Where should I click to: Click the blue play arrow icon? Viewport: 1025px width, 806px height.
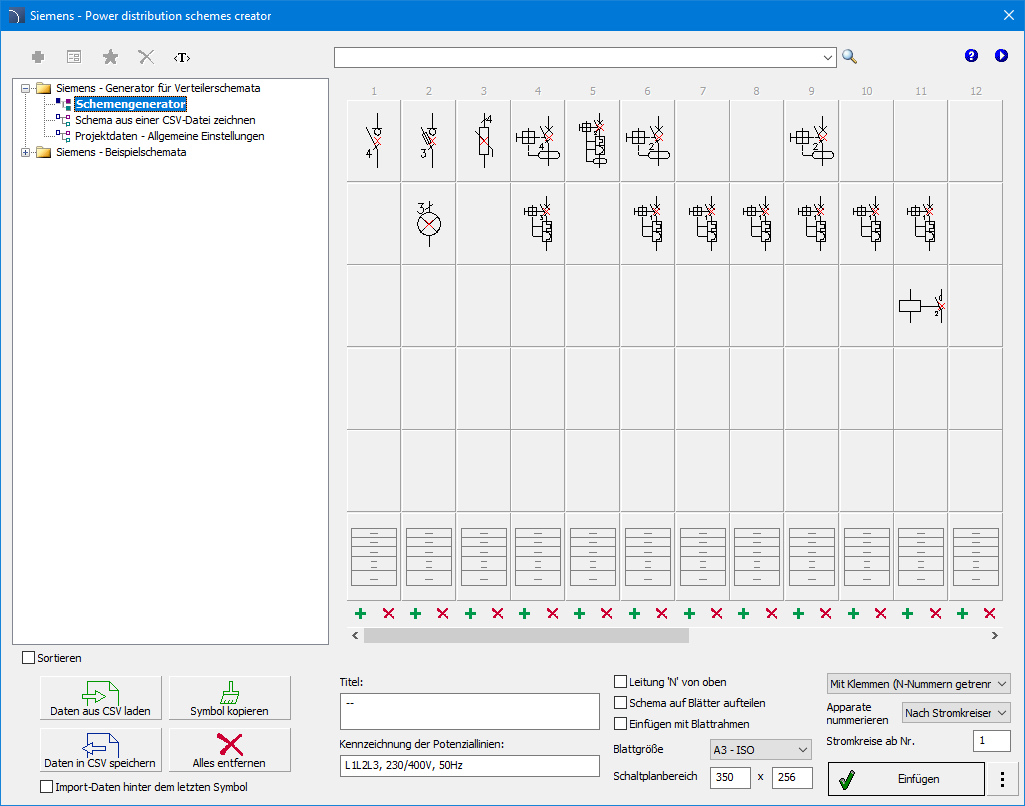[x=1001, y=56]
